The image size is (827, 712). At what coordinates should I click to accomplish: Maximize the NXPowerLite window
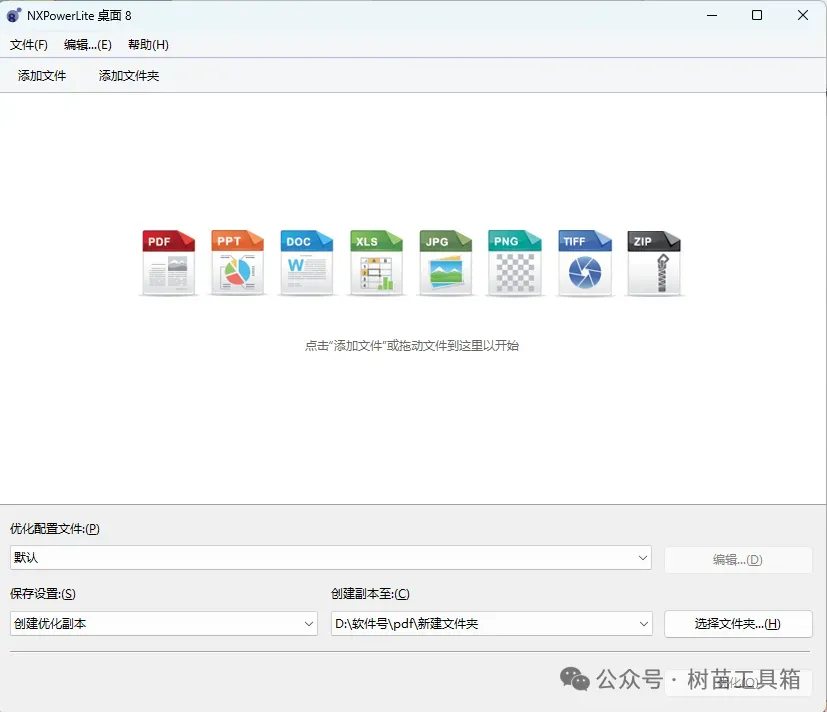[757, 15]
